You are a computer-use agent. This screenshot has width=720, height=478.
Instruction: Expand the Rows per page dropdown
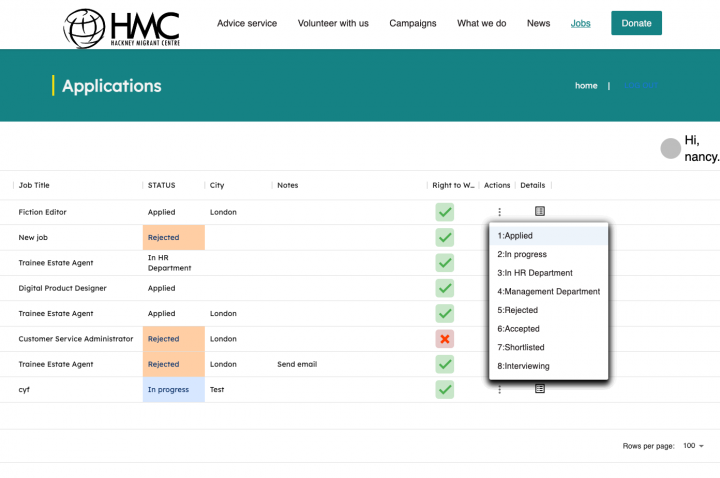coord(693,445)
